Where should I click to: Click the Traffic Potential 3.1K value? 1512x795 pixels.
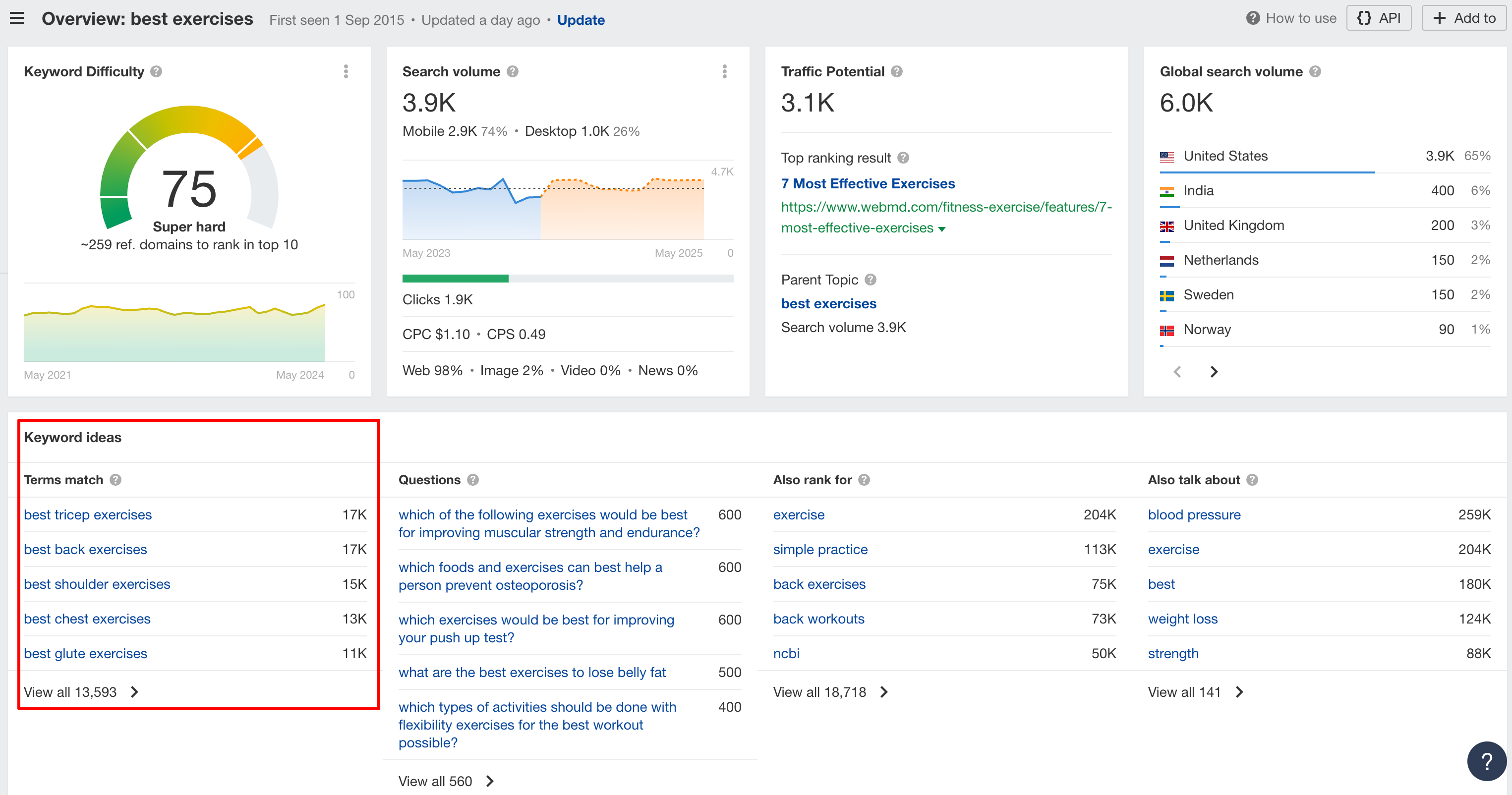point(808,103)
